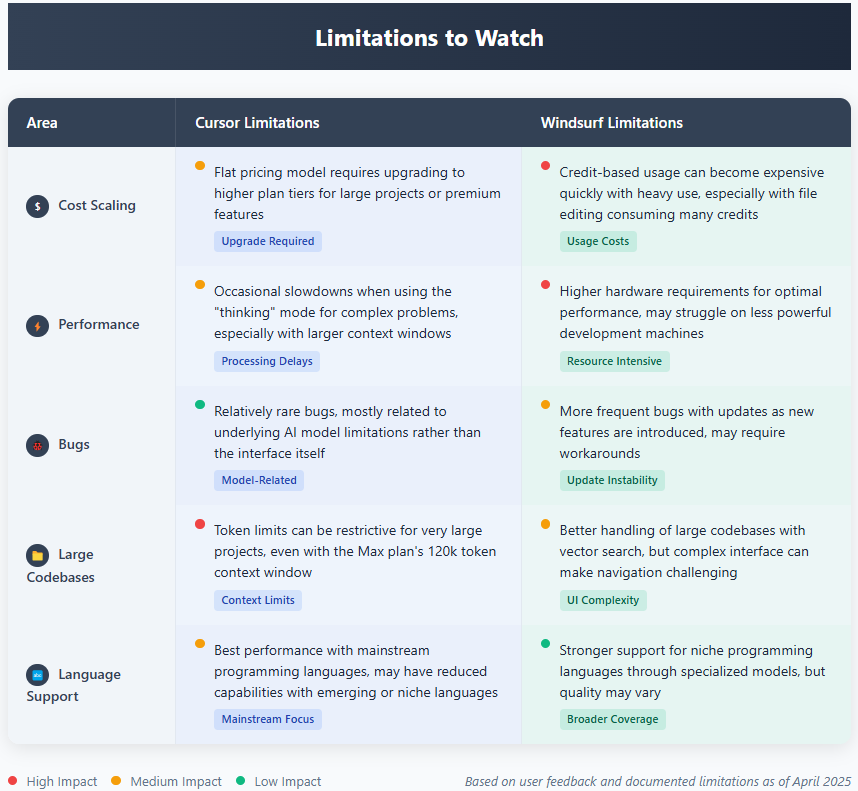Select the Processing Delays tag
Image resolution: width=858 pixels, height=791 pixels.
point(266,361)
